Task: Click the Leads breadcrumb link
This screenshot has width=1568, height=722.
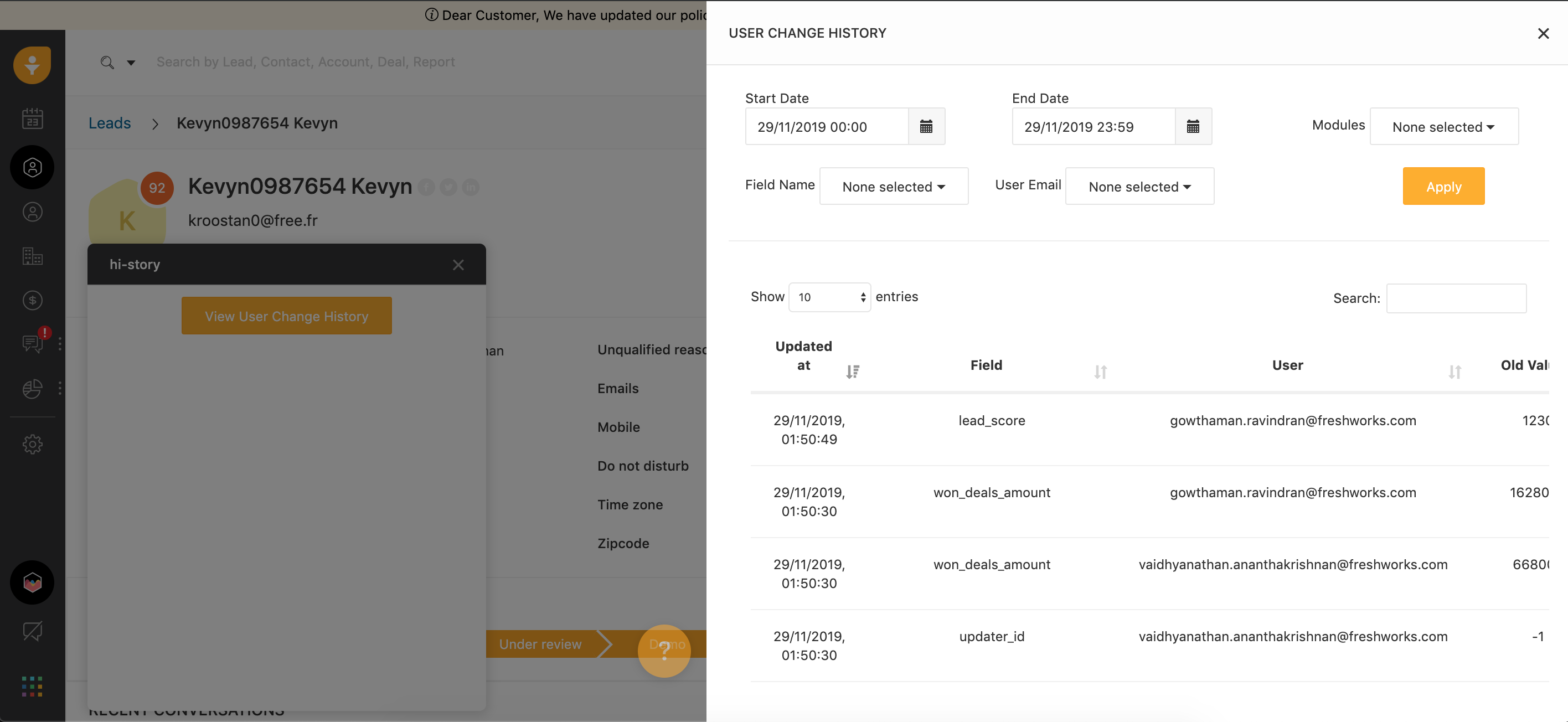Action: [x=110, y=123]
